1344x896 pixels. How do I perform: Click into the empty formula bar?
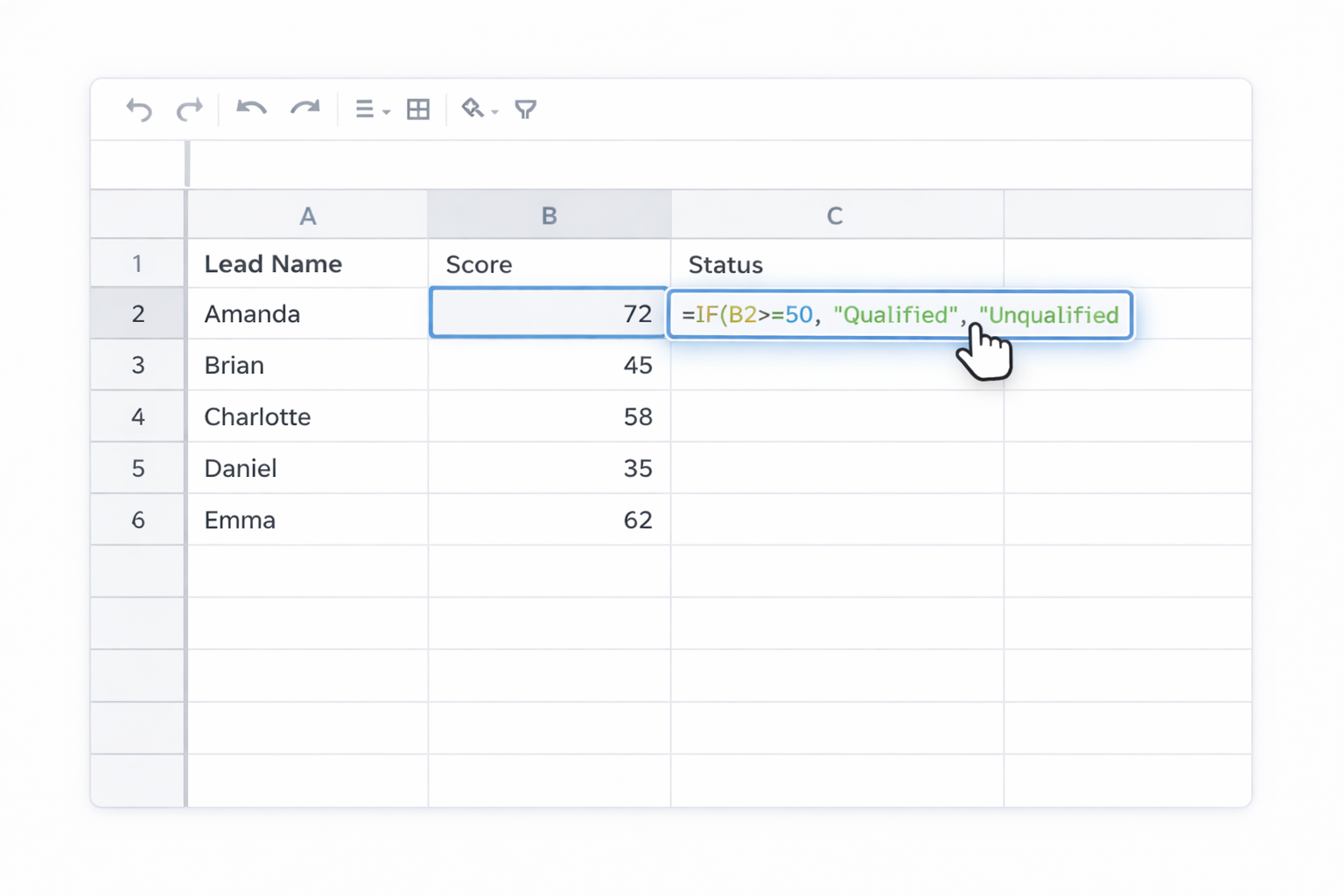pyautogui.click(x=719, y=164)
